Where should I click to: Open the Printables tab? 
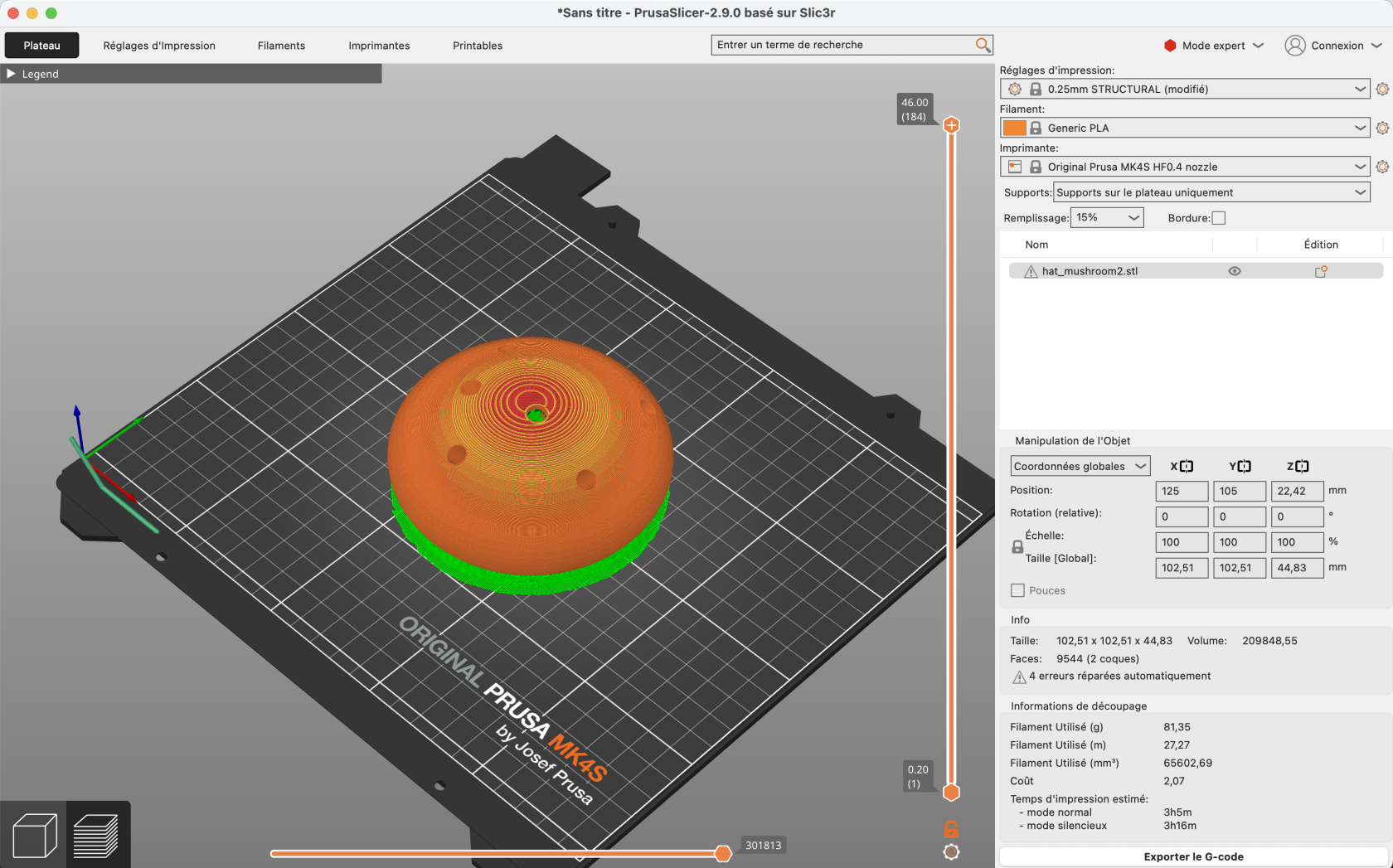[x=478, y=46]
